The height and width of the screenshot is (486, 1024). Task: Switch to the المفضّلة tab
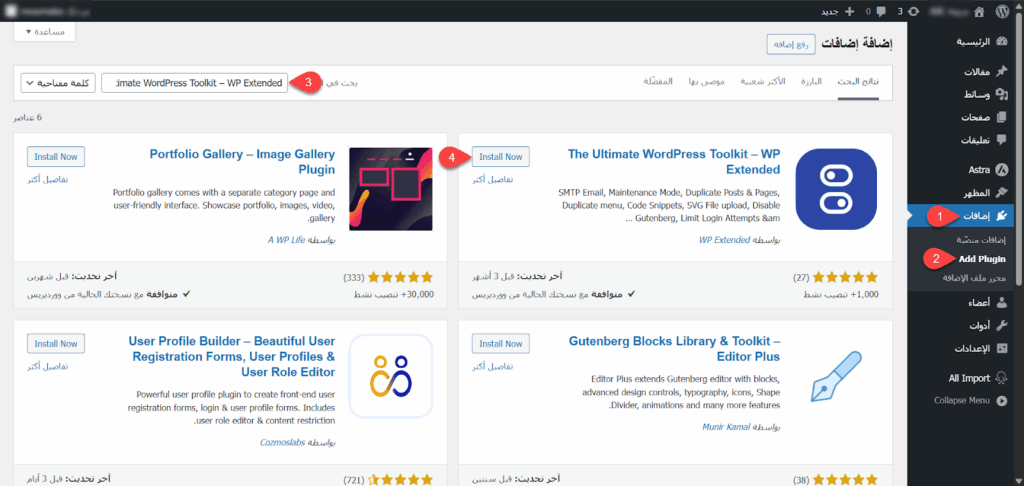coord(658,82)
